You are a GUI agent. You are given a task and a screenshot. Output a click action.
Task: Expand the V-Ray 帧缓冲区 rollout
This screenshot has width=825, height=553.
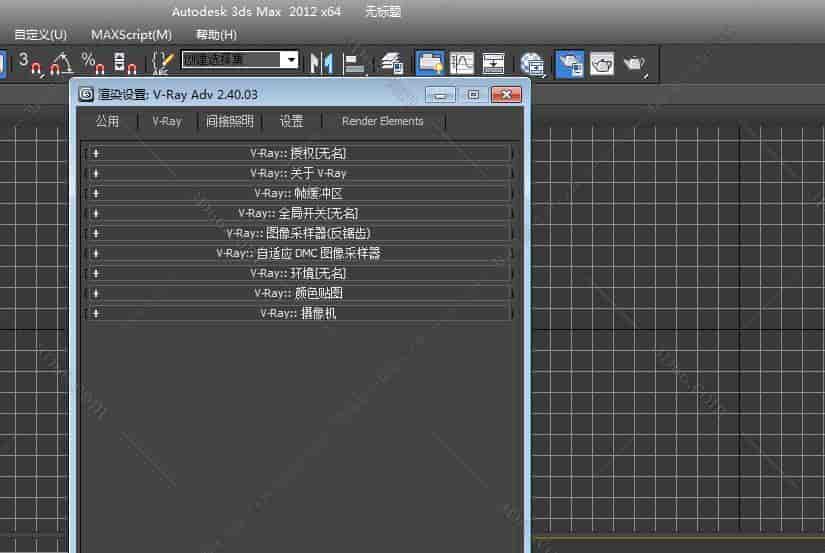298,193
